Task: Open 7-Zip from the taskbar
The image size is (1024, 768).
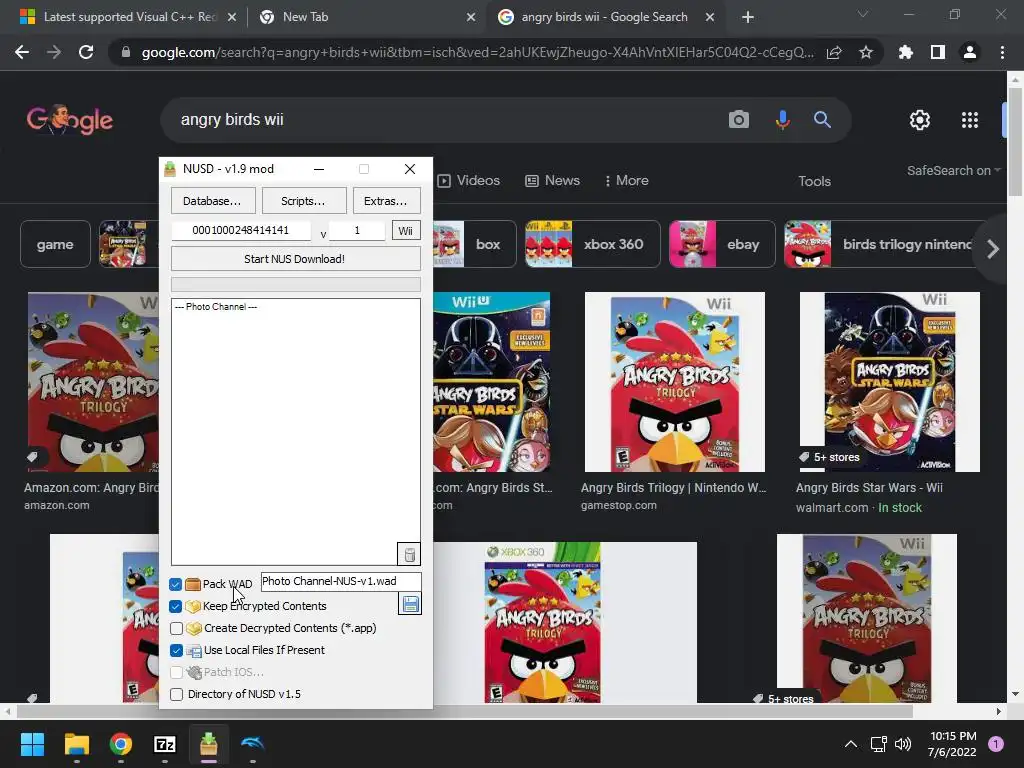Action: coord(165,744)
